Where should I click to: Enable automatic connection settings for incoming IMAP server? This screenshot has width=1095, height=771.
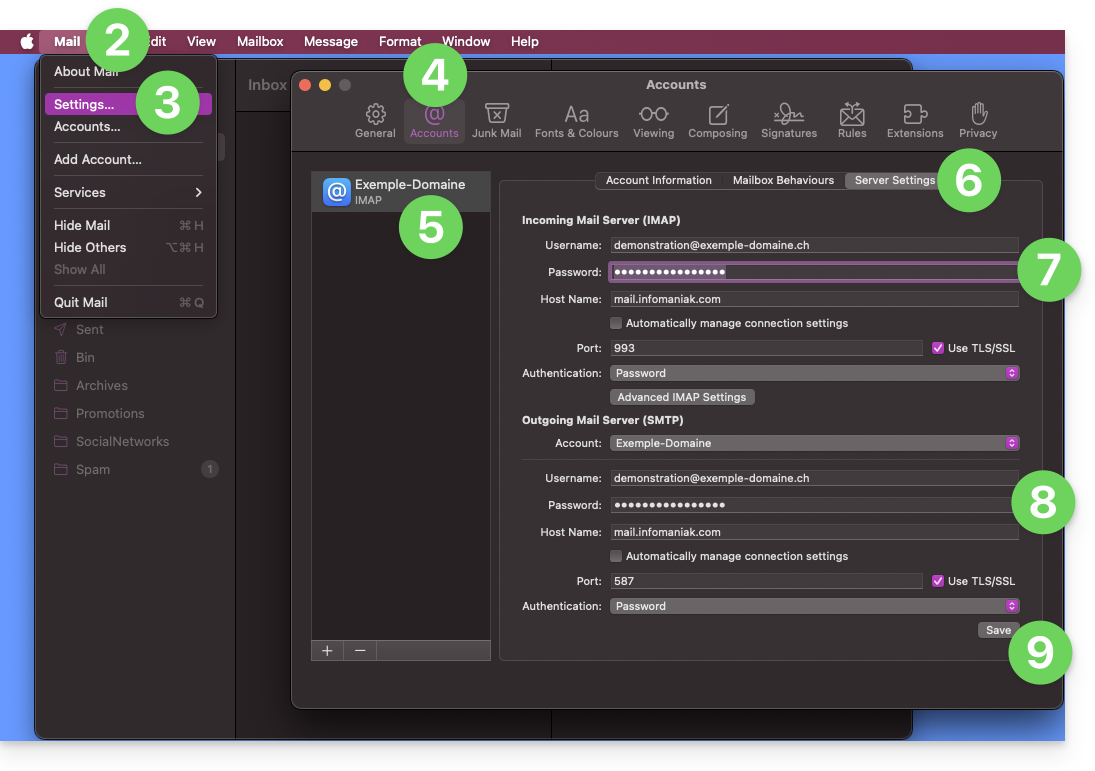(616, 323)
